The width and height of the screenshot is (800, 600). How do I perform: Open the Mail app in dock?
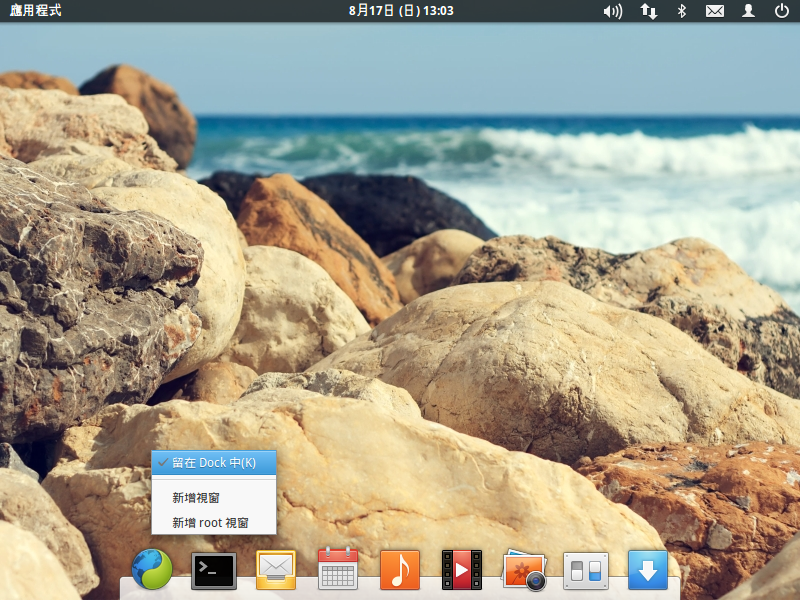[x=276, y=569]
